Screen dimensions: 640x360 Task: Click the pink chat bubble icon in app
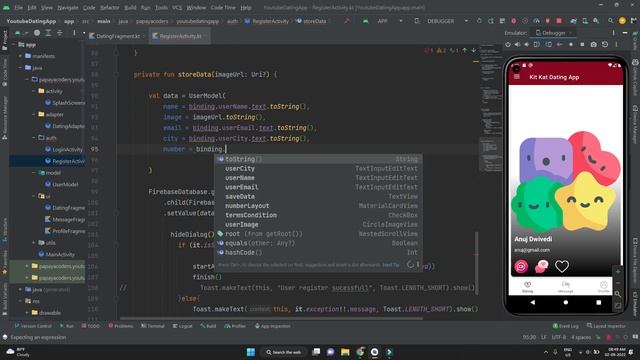(x=541, y=267)
